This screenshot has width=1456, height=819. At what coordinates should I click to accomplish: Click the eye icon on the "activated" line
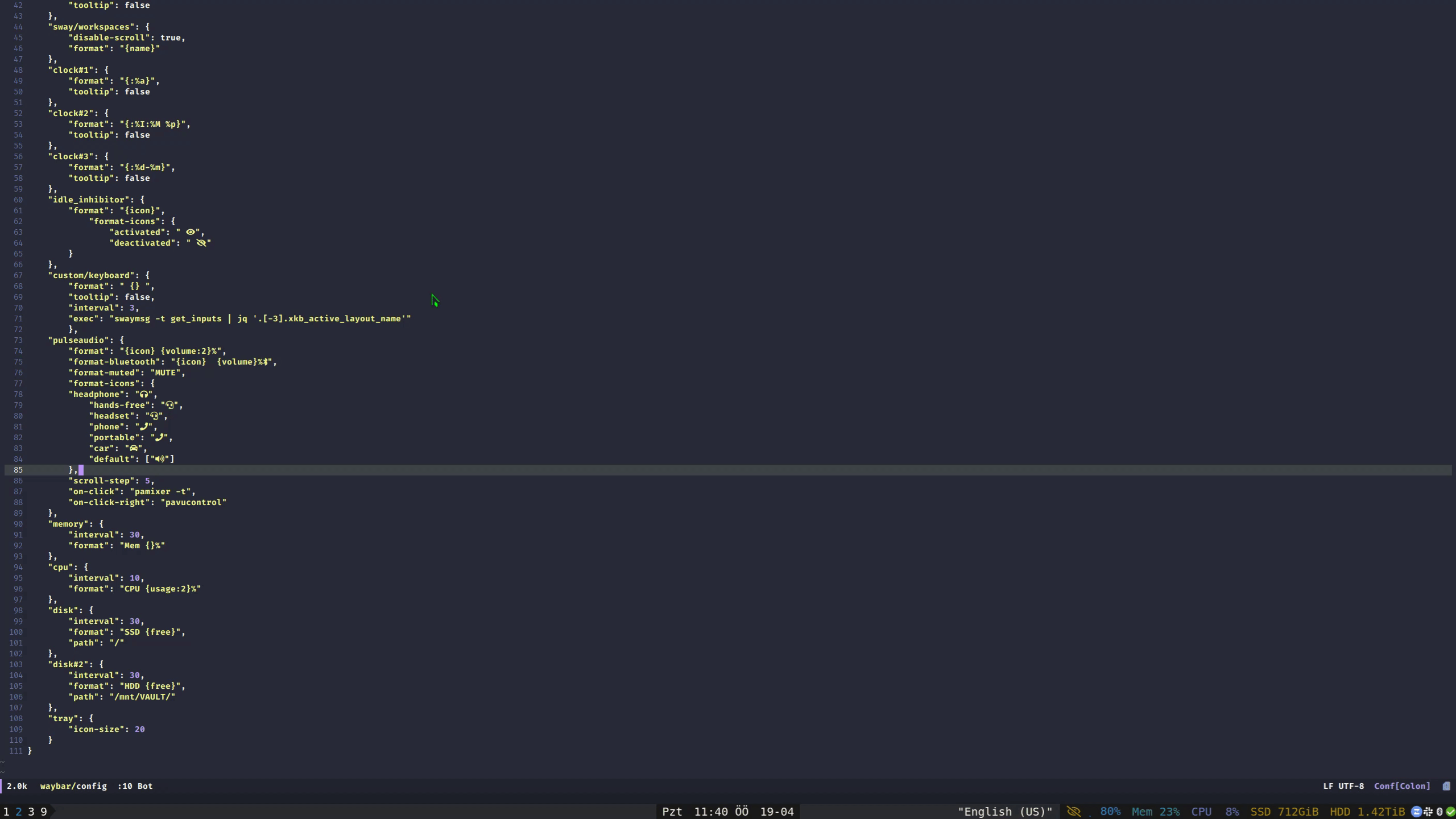[191, 232]
